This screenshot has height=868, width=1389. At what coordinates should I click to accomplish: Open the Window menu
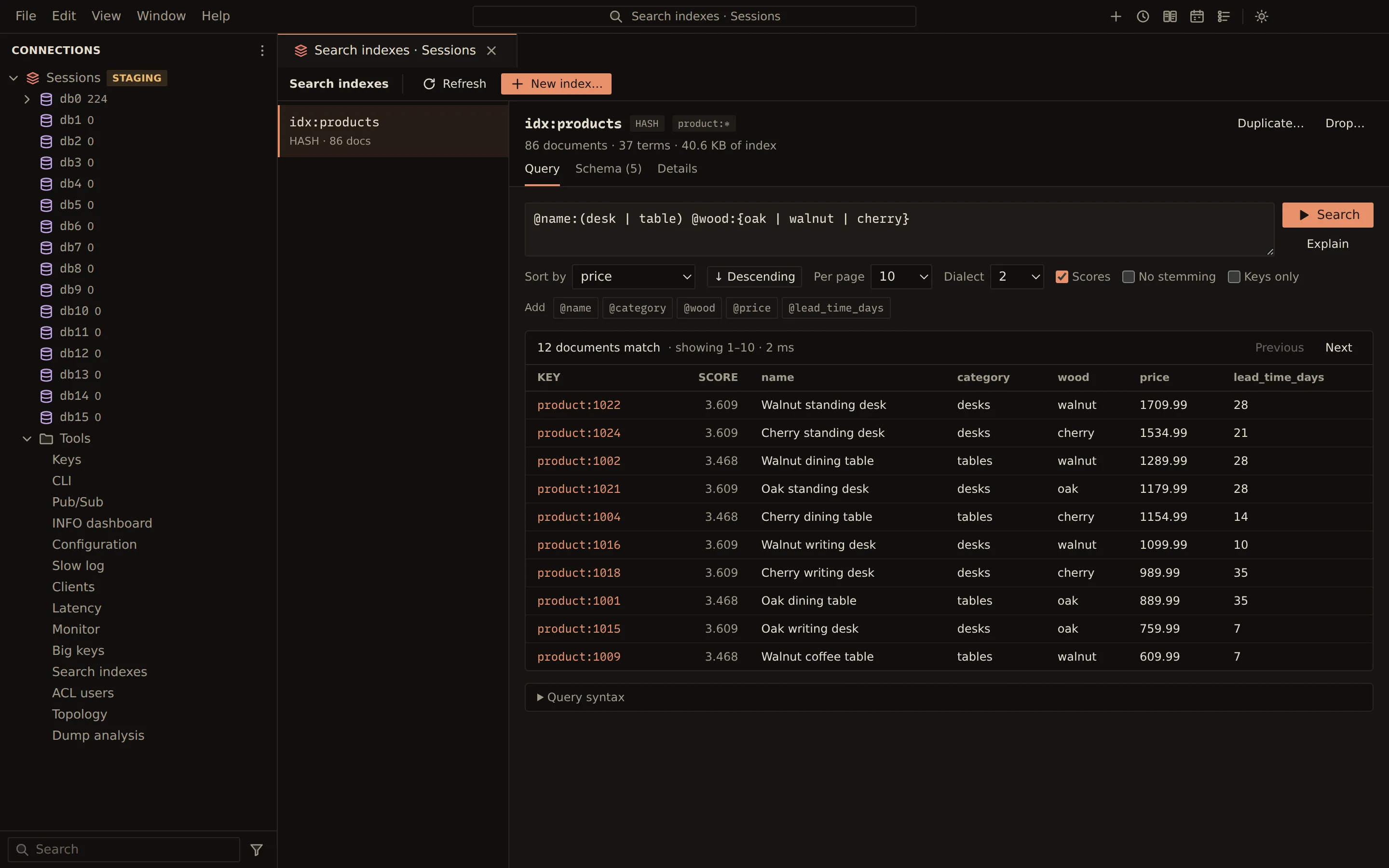(x=161, y=16)
